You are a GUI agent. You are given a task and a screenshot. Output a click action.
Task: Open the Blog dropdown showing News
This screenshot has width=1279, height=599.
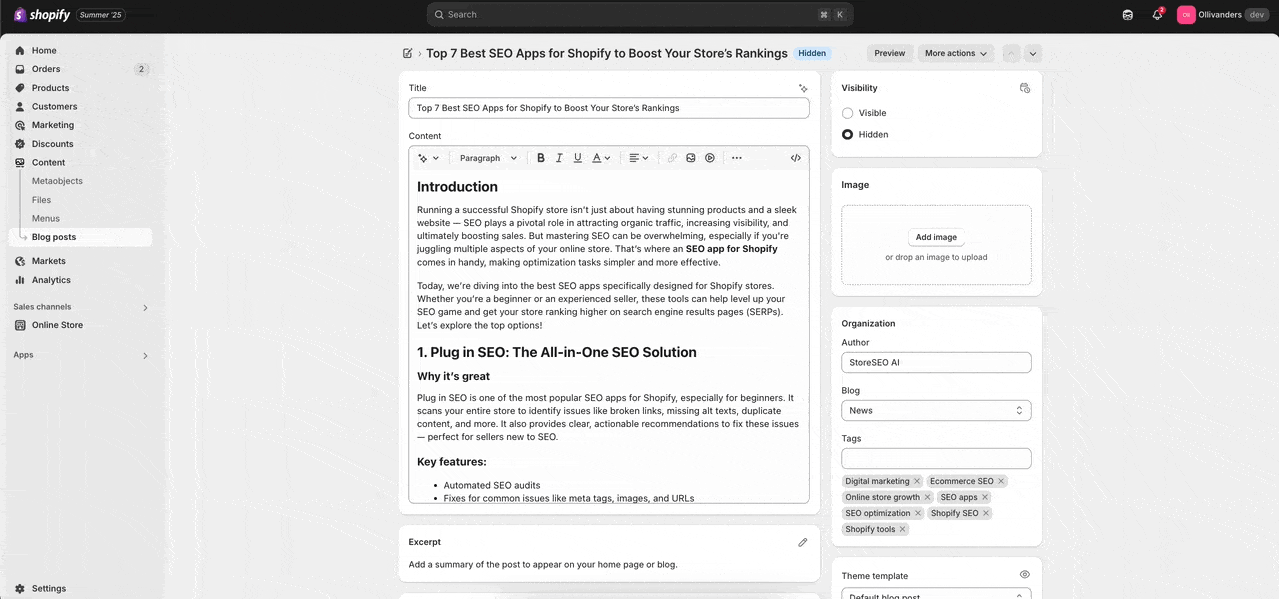pyautogui.click(x=936, y=410)
